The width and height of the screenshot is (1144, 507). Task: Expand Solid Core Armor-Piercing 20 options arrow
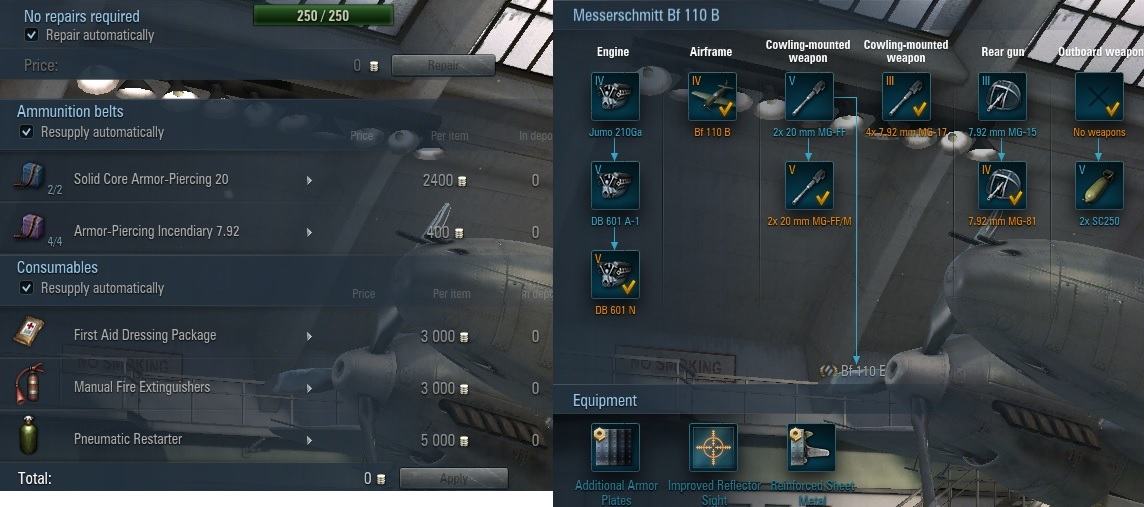point(309,180)
